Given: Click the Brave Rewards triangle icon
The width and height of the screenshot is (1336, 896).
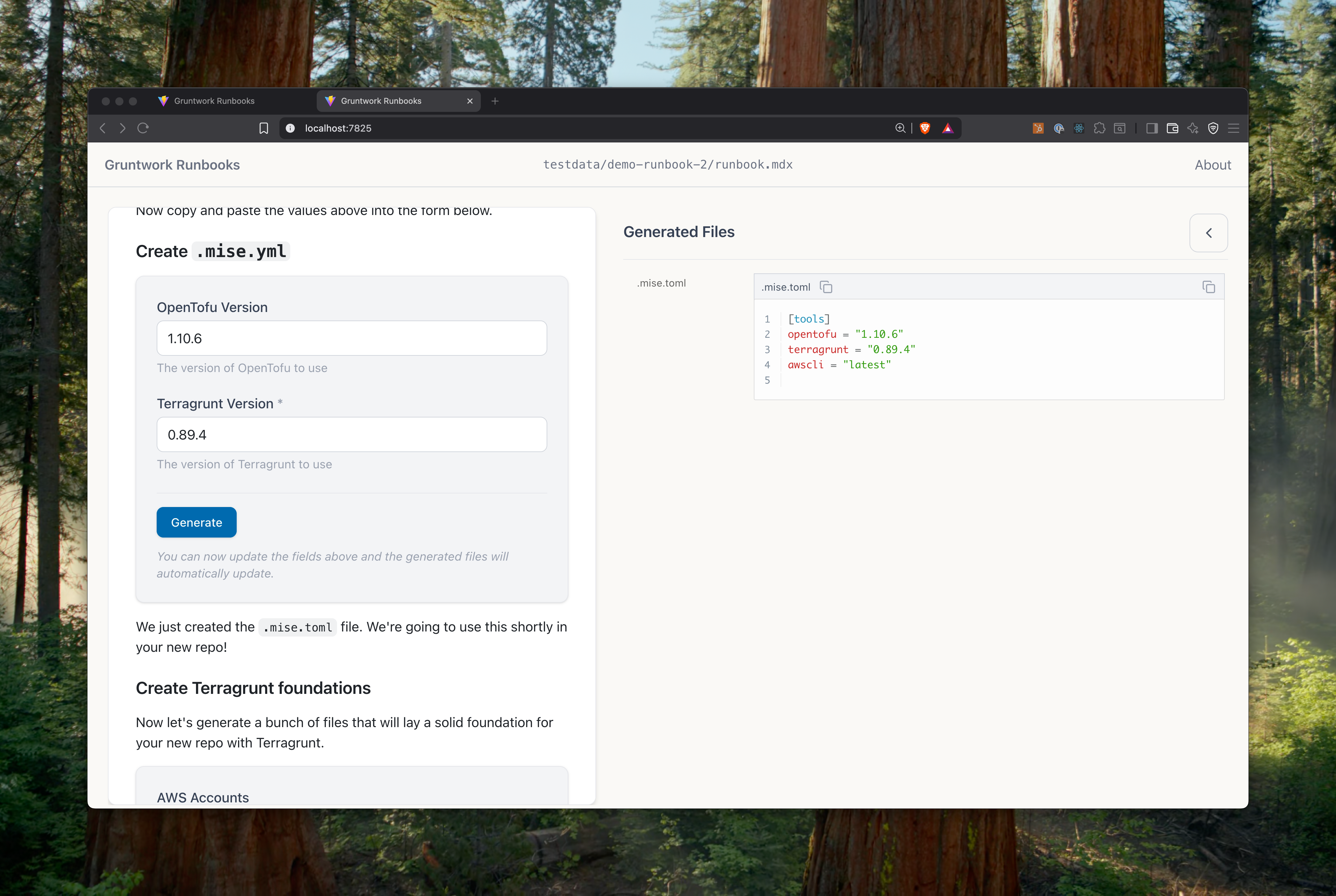Looking at the screenshot, I should click(x=948, y=128).
